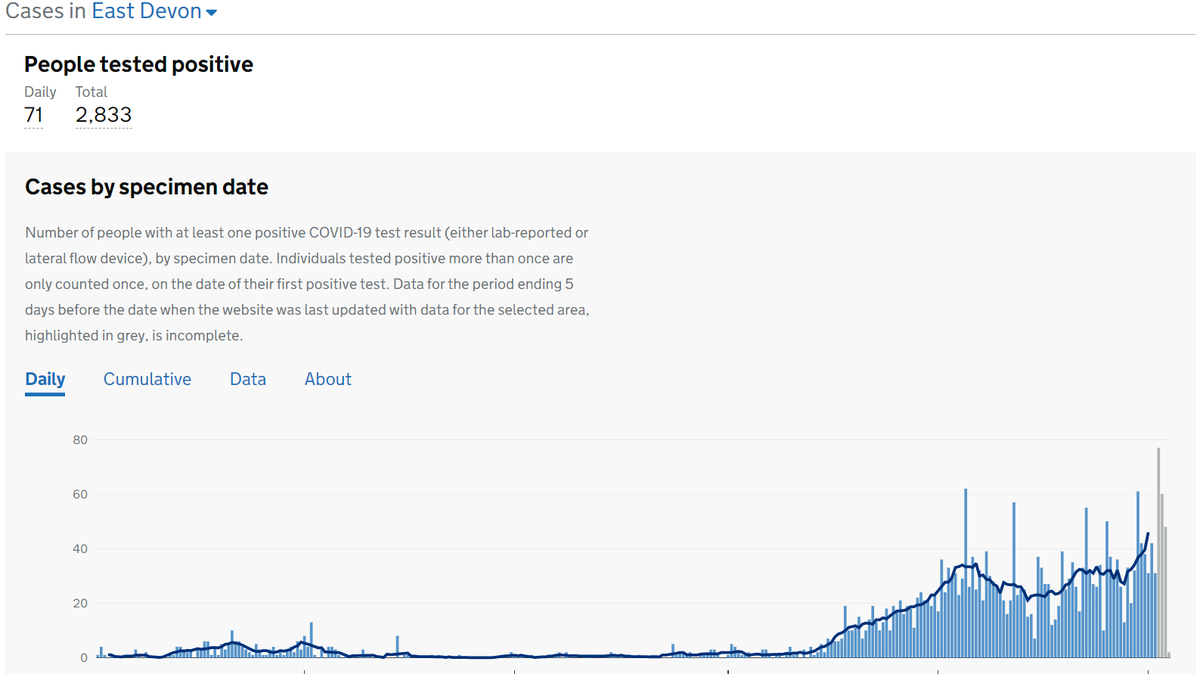Select the Cases by specimen date heading
This screenshot has width=1200, height=674.
[146, 187]
